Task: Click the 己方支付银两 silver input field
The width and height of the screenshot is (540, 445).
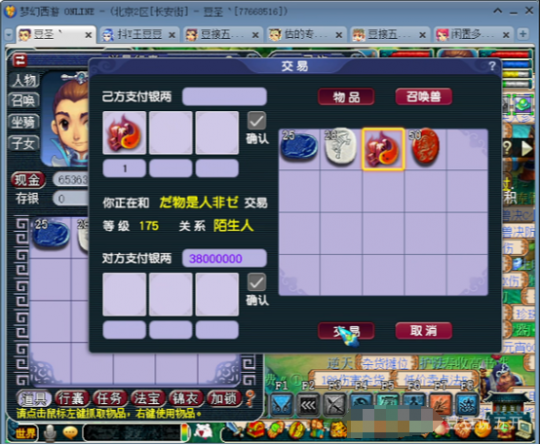Action: click(225, 96)
